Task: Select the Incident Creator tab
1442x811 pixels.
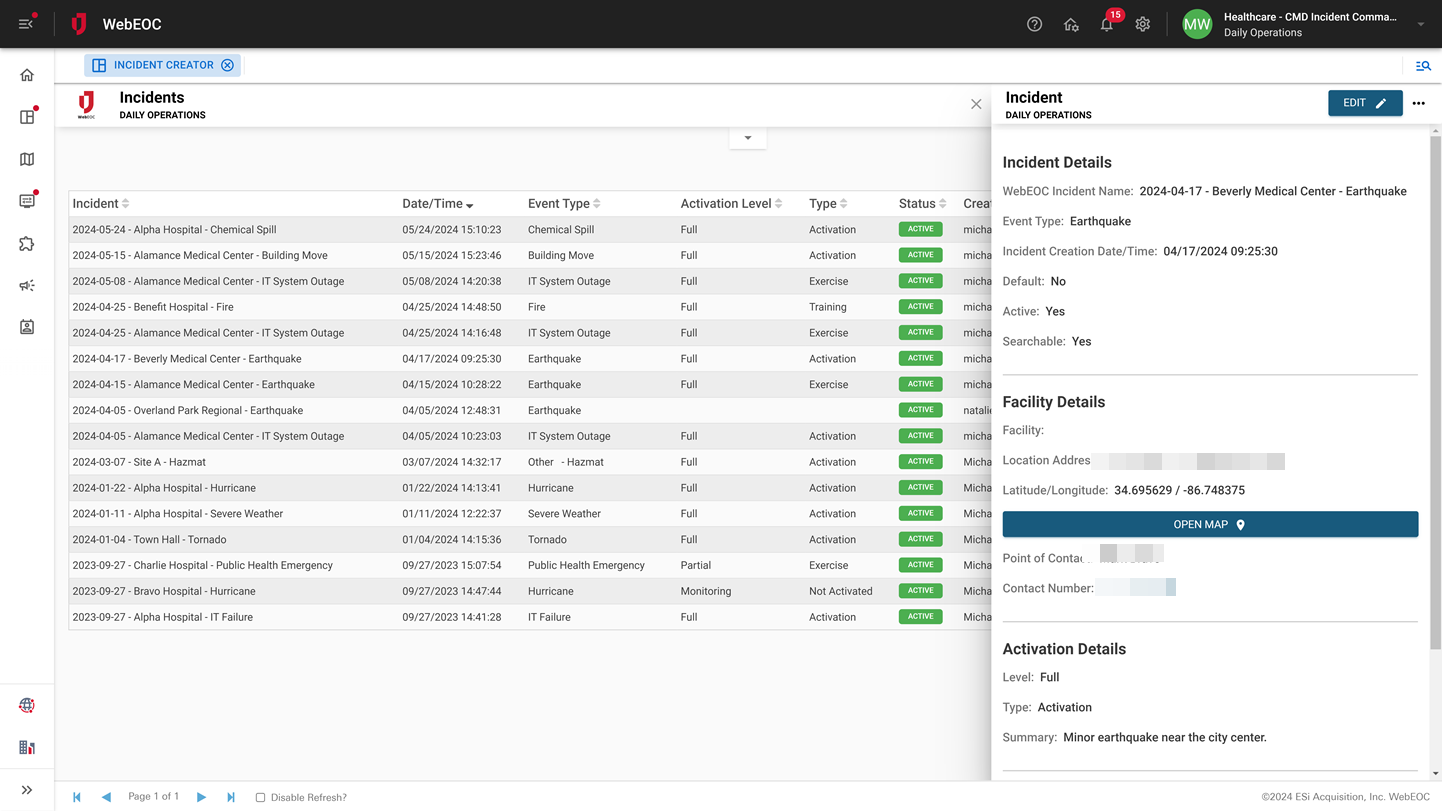Action: (x=163, y=65)
